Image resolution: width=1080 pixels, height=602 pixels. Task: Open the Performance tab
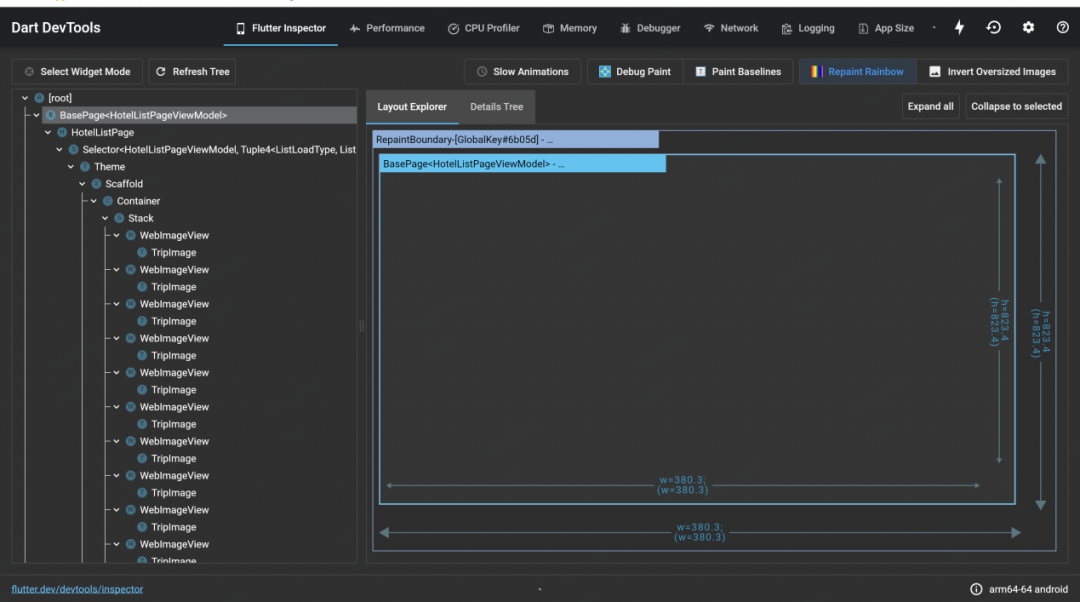387,28
